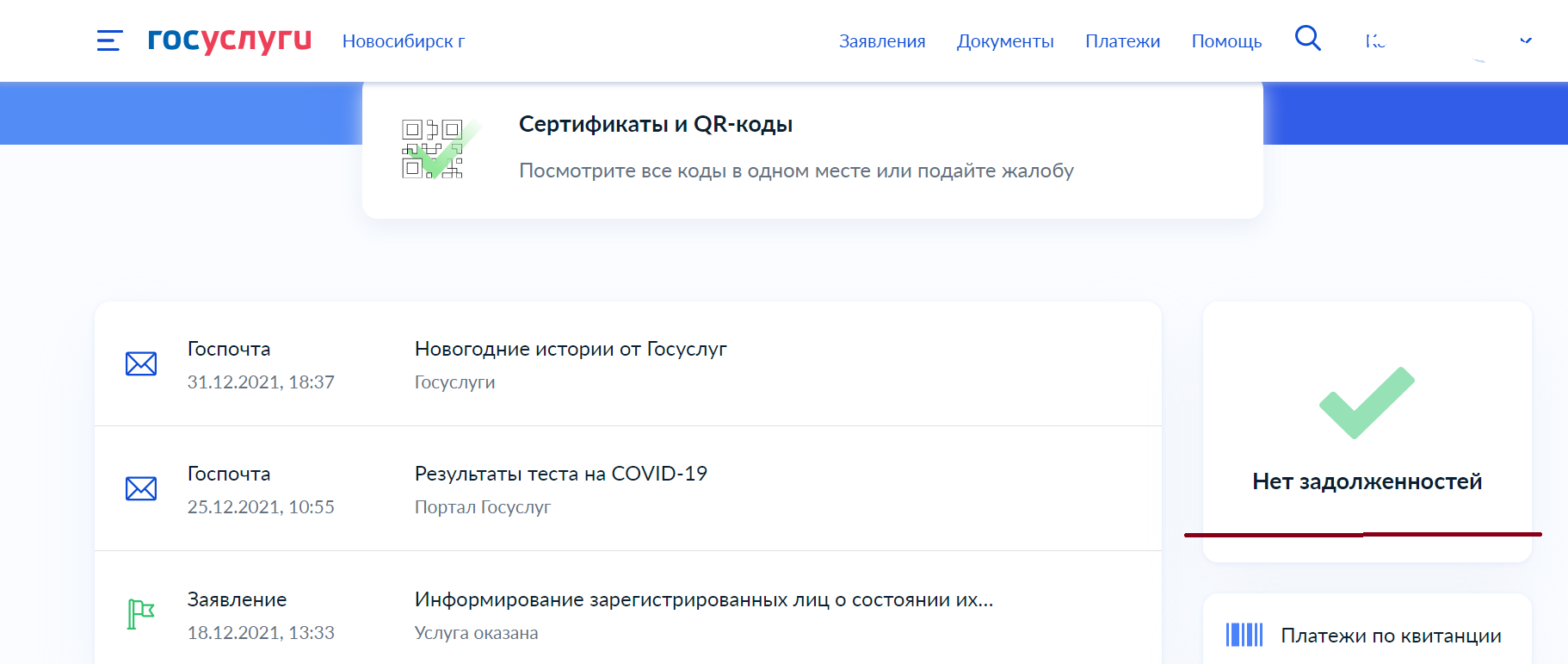Click the green flag Заявление icon
This screenshot has height=664, width=1568.
pos(140,614)
